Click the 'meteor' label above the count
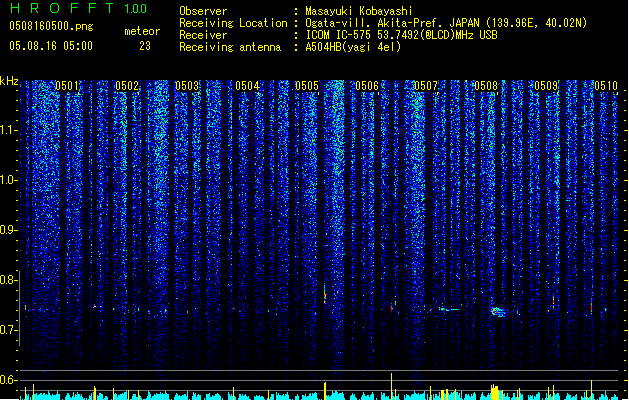 point(142,31)
